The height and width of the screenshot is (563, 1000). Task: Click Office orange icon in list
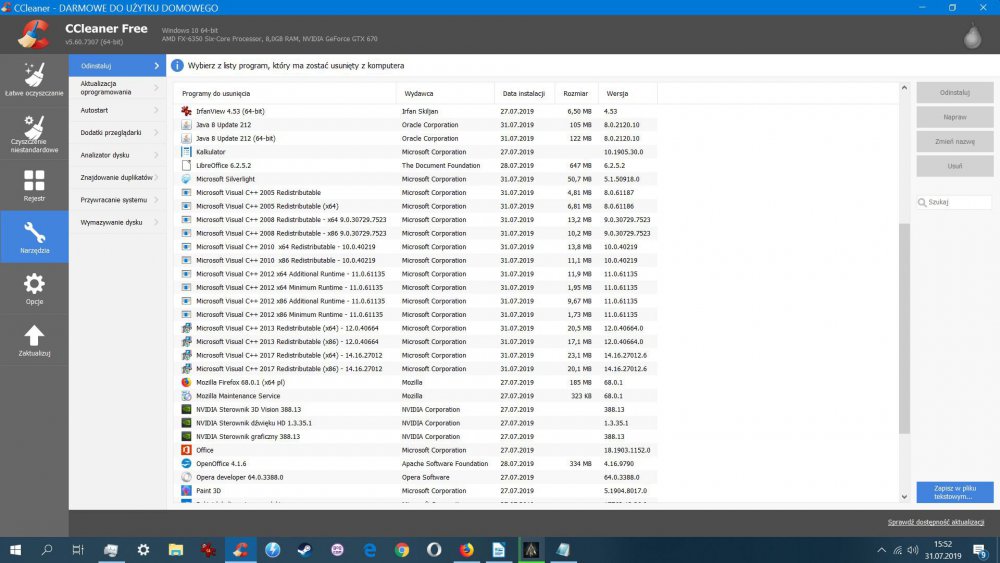186,450
